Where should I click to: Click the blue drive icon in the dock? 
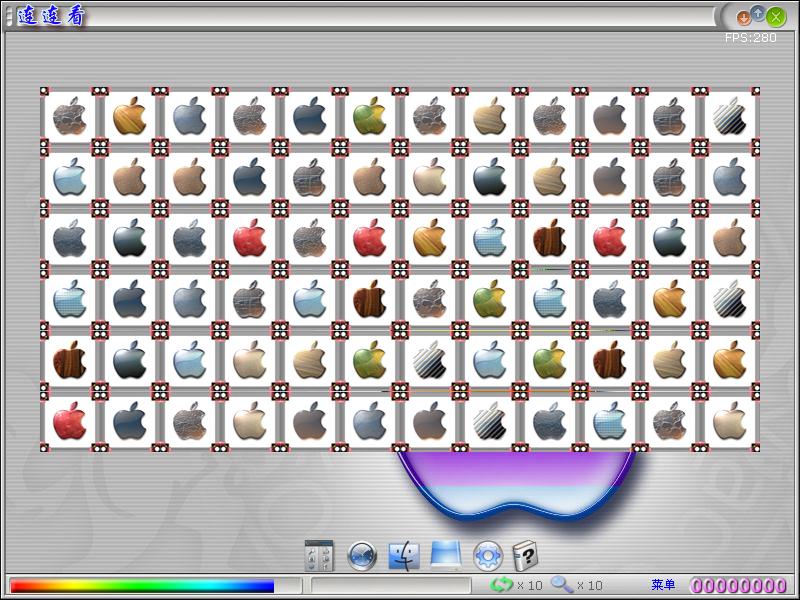[x=446, y=555]
